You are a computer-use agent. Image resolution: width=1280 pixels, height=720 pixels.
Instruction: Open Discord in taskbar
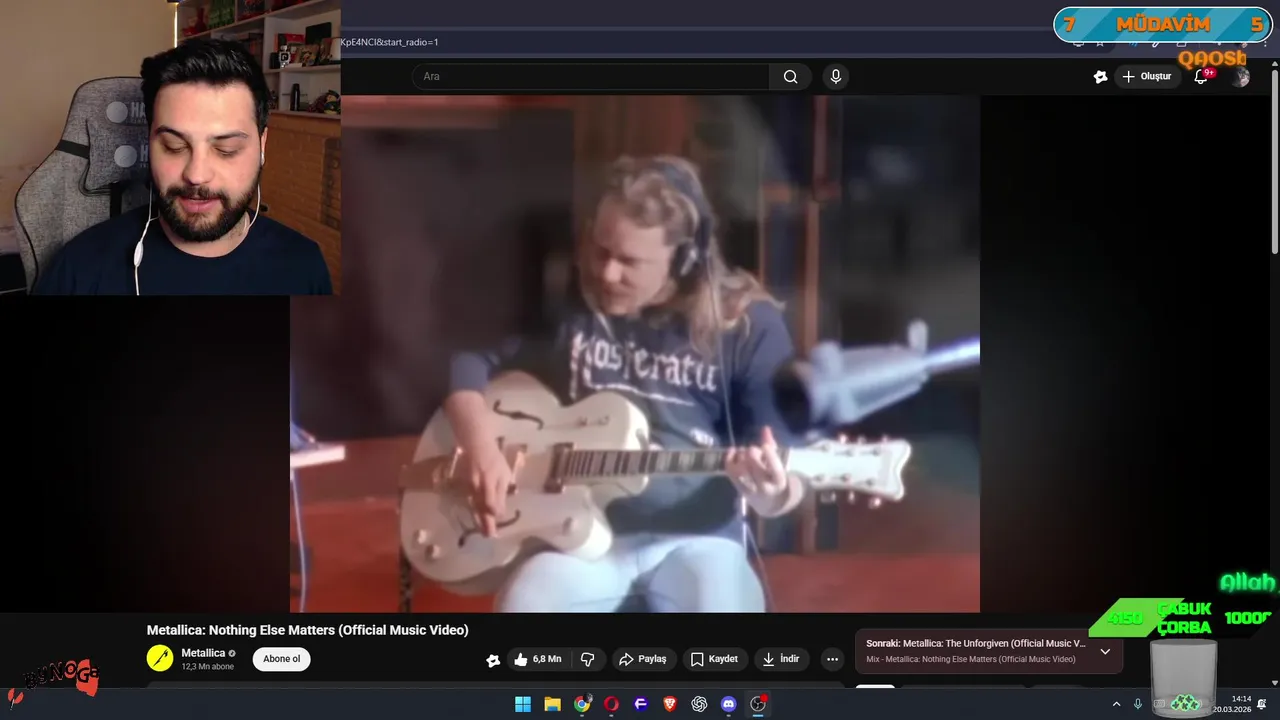pyautogui.click(x=729, y=704)
